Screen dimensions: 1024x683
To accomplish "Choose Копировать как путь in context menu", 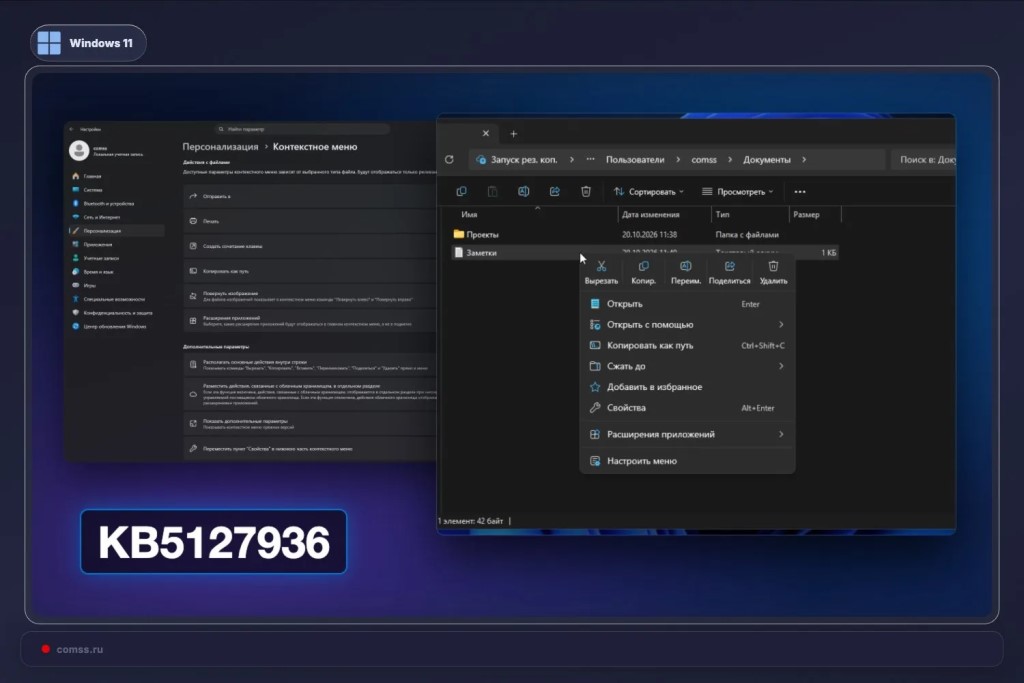I will pos(687,345).
